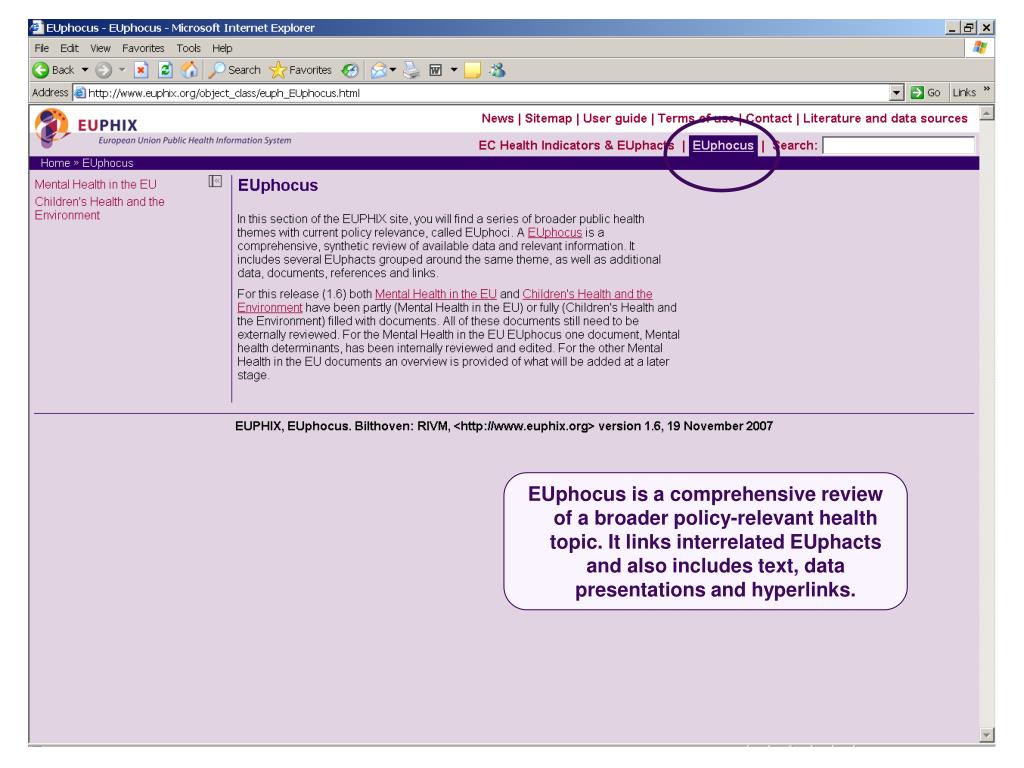Select the EUphocus navigation tab
Image resolution: width=1024 pixels, height=768 pixels.
coord(723,145)
